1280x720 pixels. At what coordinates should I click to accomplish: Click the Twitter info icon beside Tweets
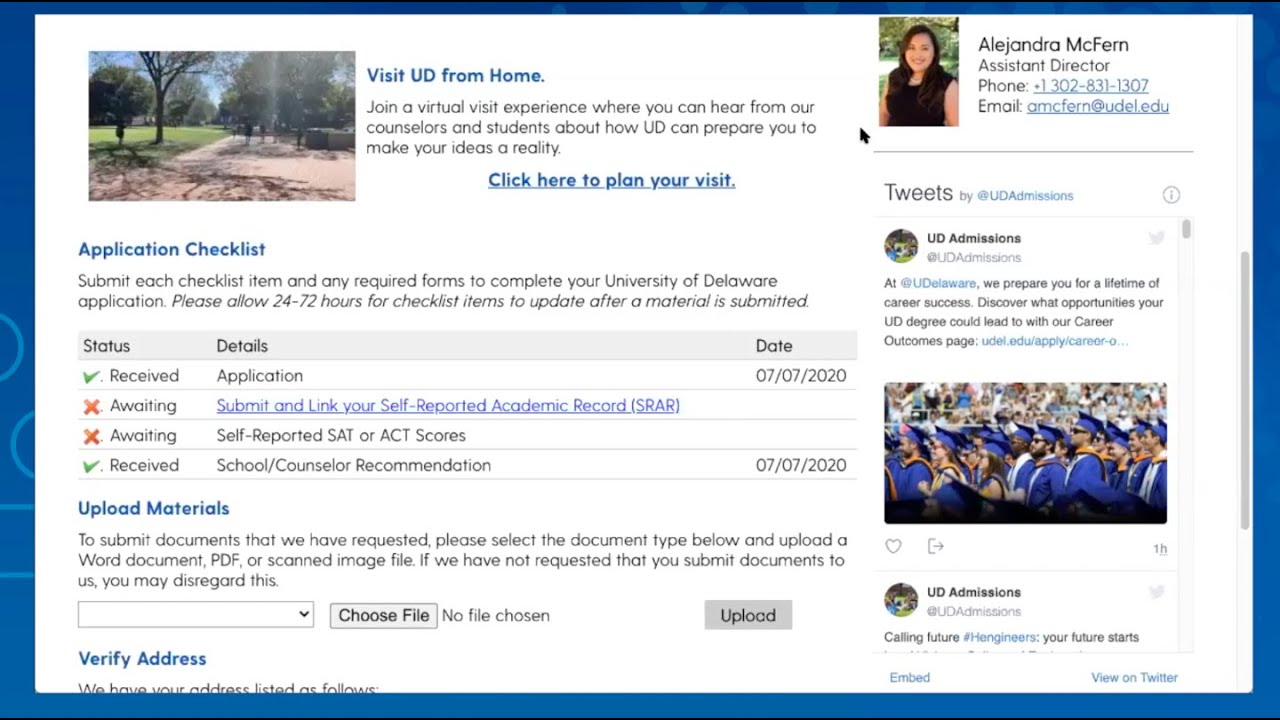pos(1171,195)
